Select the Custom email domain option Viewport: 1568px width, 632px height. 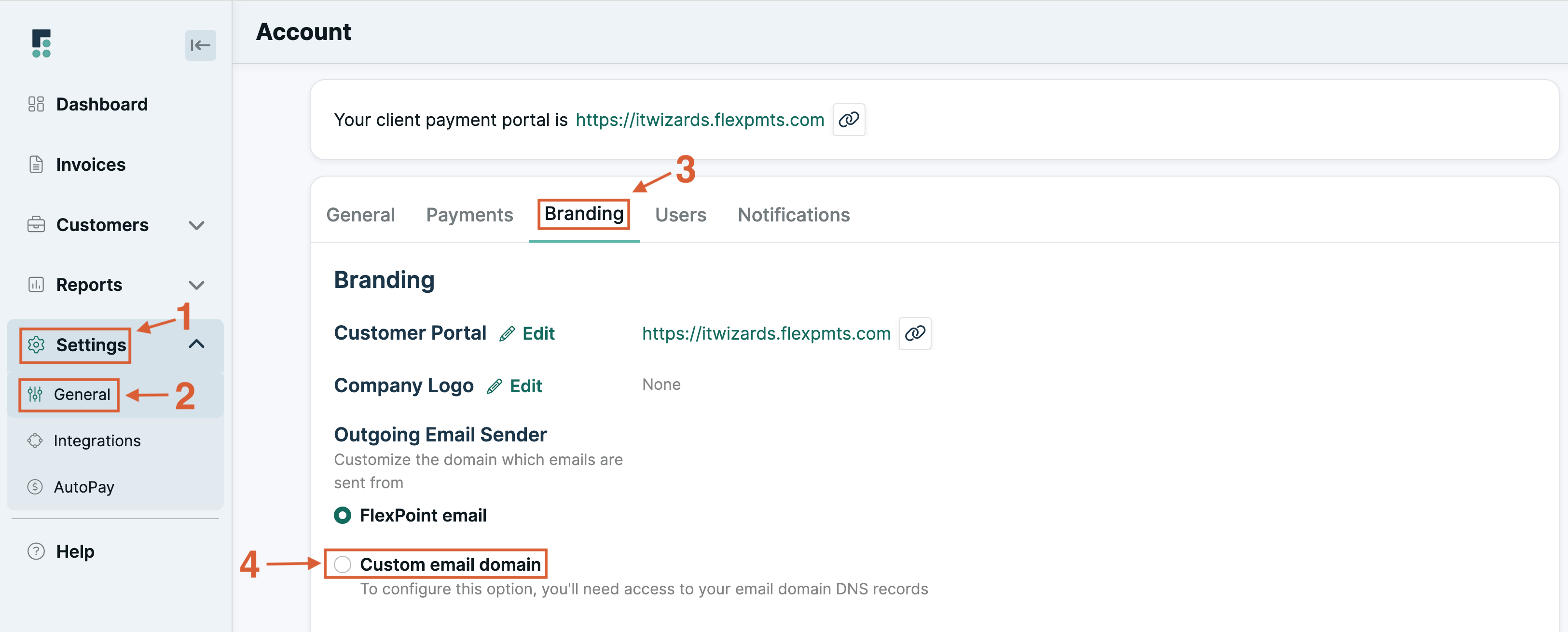tap(343, 564)
